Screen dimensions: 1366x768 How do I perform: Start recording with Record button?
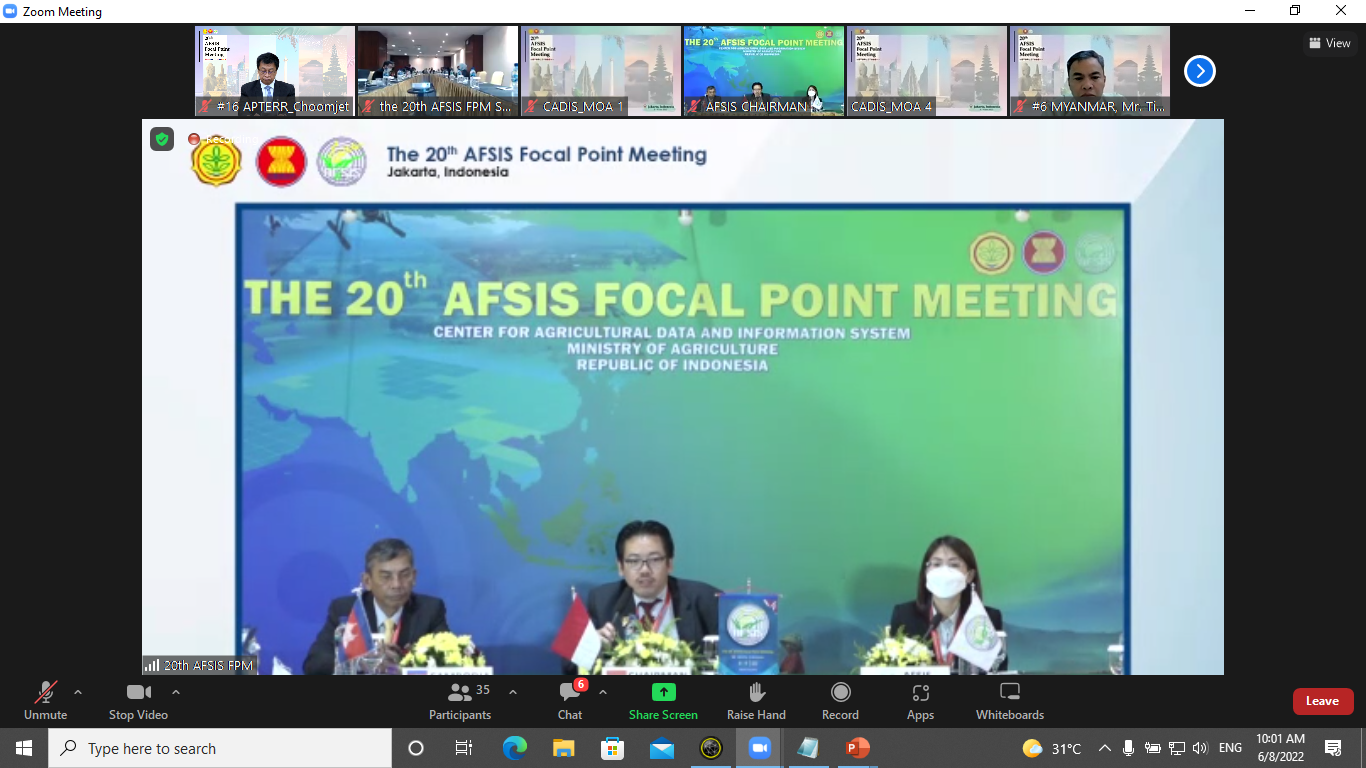840,700
